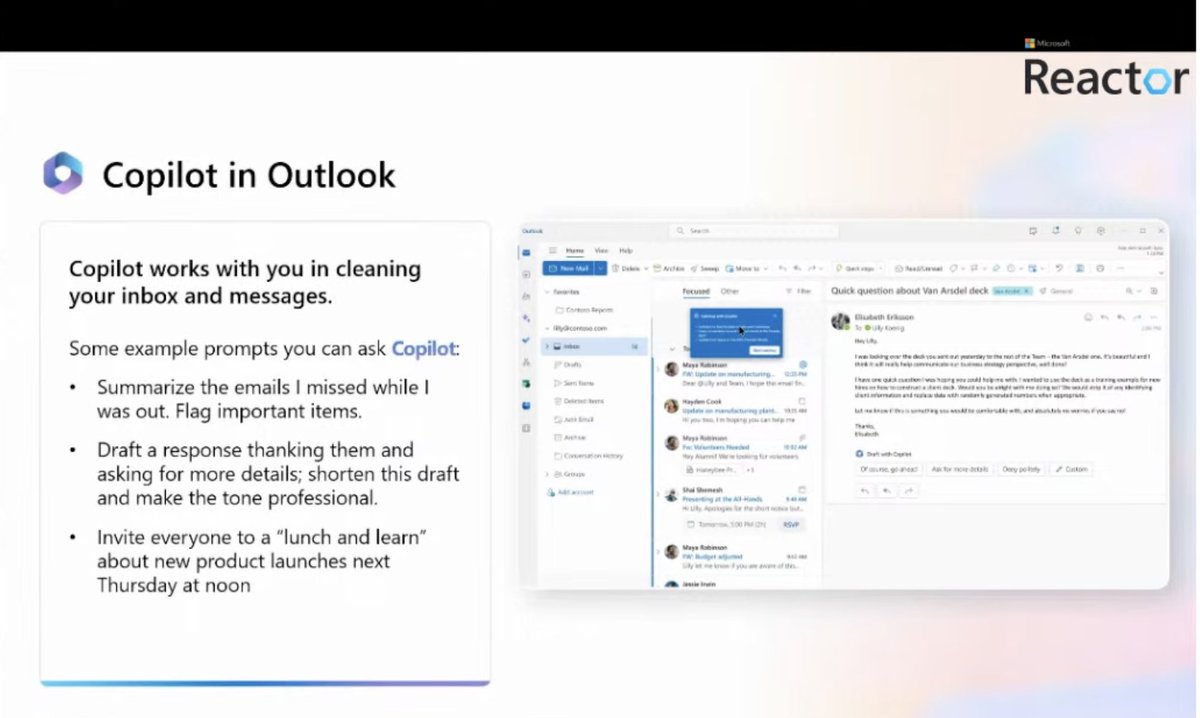The width and height of the screenshot is (1200, 718).
Task: Click the Tips lightbulb in Outlook title bar
Action: point(1078,230)
